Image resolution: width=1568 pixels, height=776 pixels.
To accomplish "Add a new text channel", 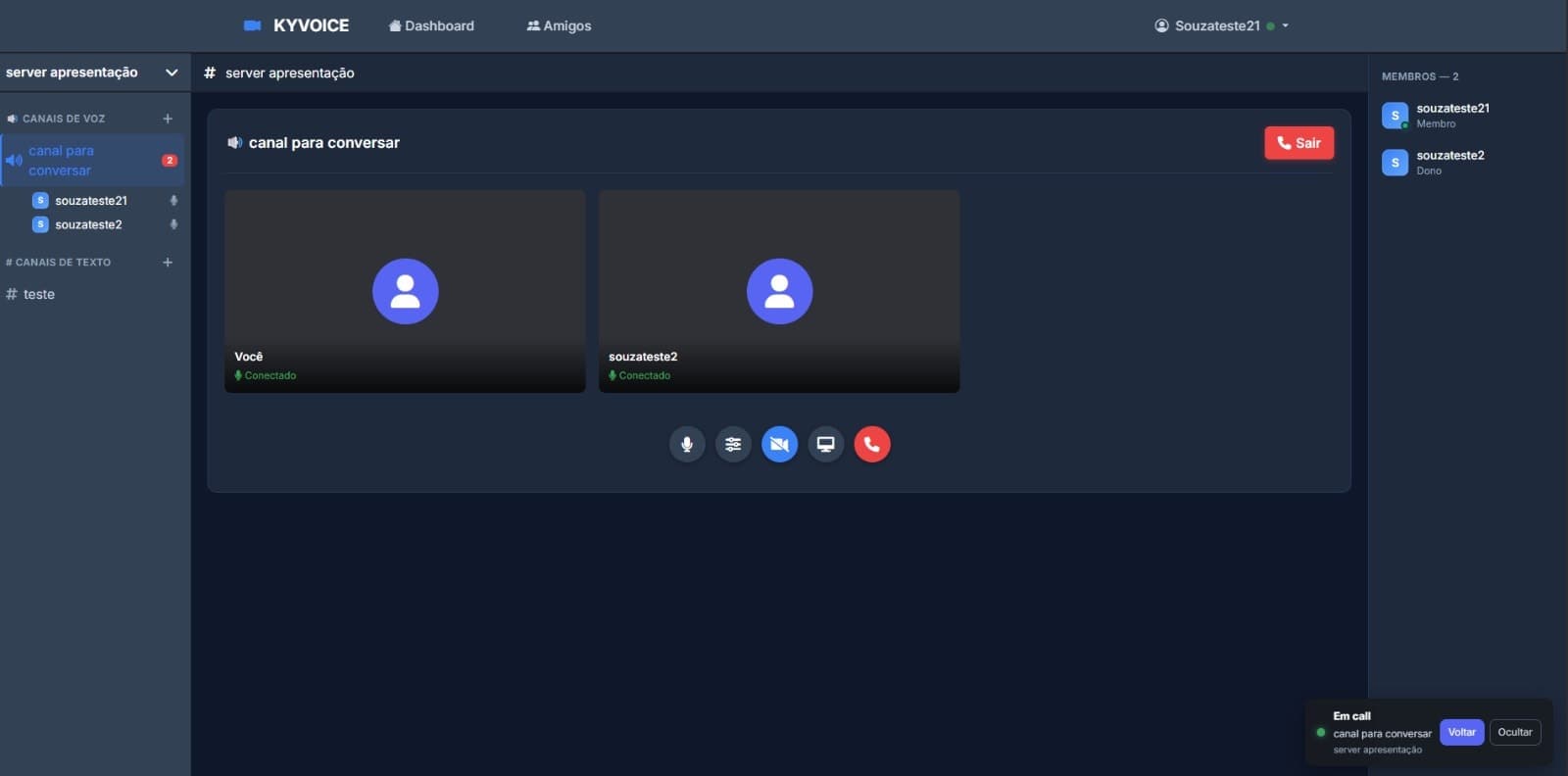I will coord(168,263).
